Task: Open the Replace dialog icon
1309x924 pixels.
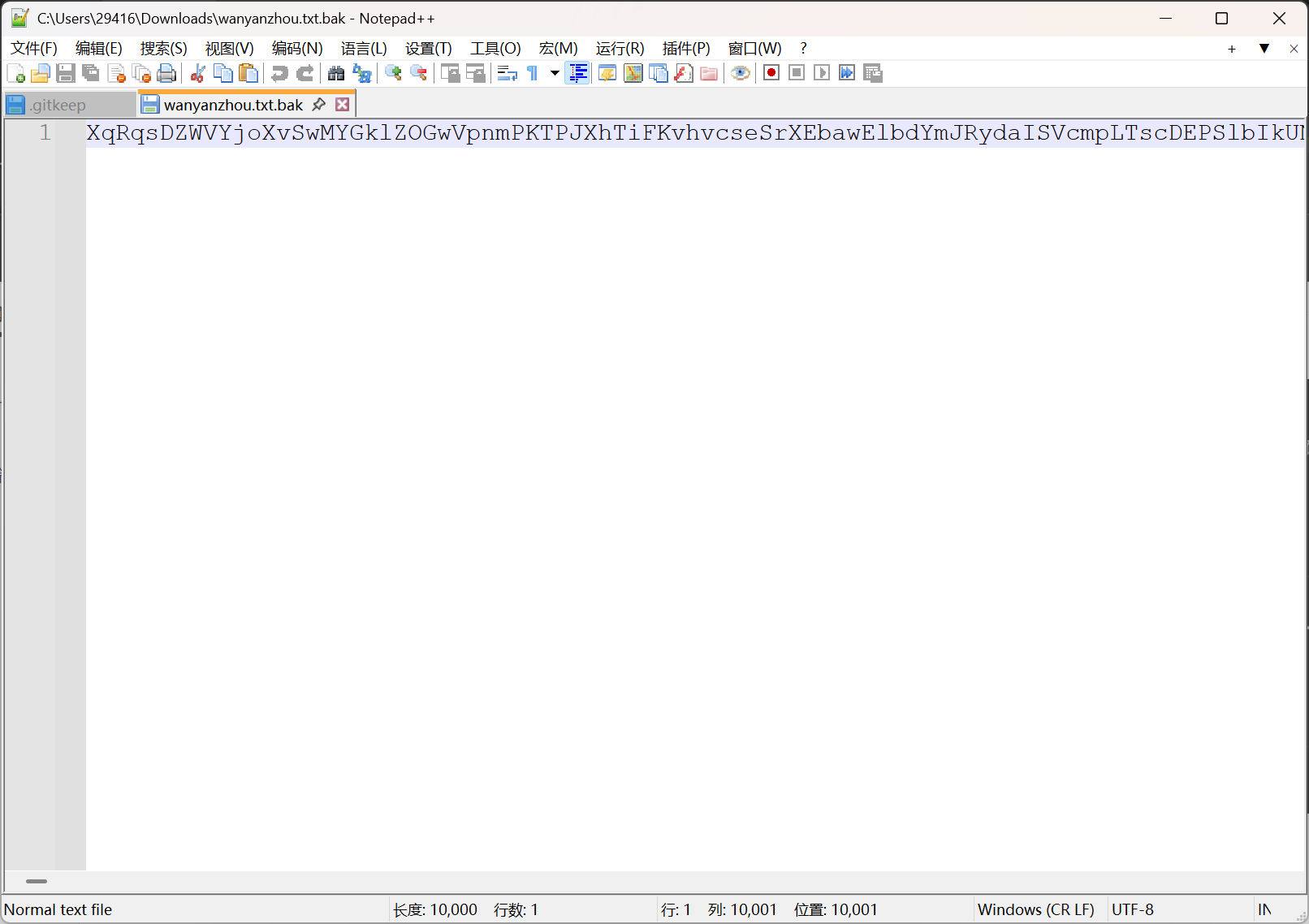Action: click(361, 74)
